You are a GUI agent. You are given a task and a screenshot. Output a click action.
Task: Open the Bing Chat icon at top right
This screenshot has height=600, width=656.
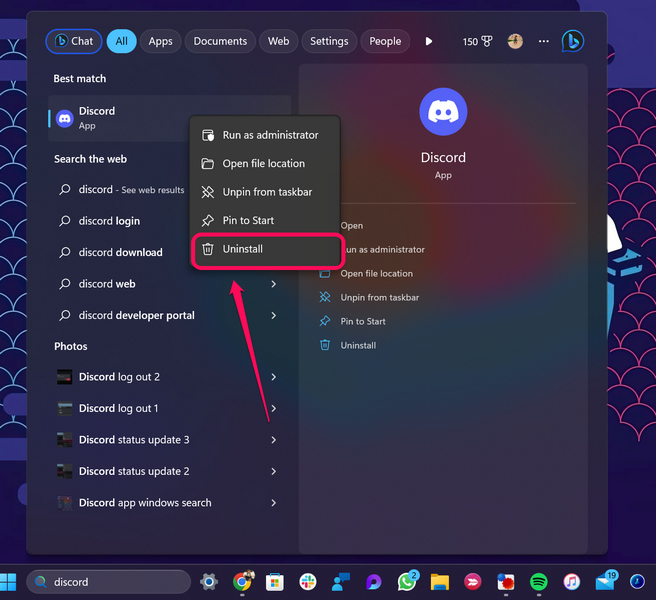tap(572, 41)
